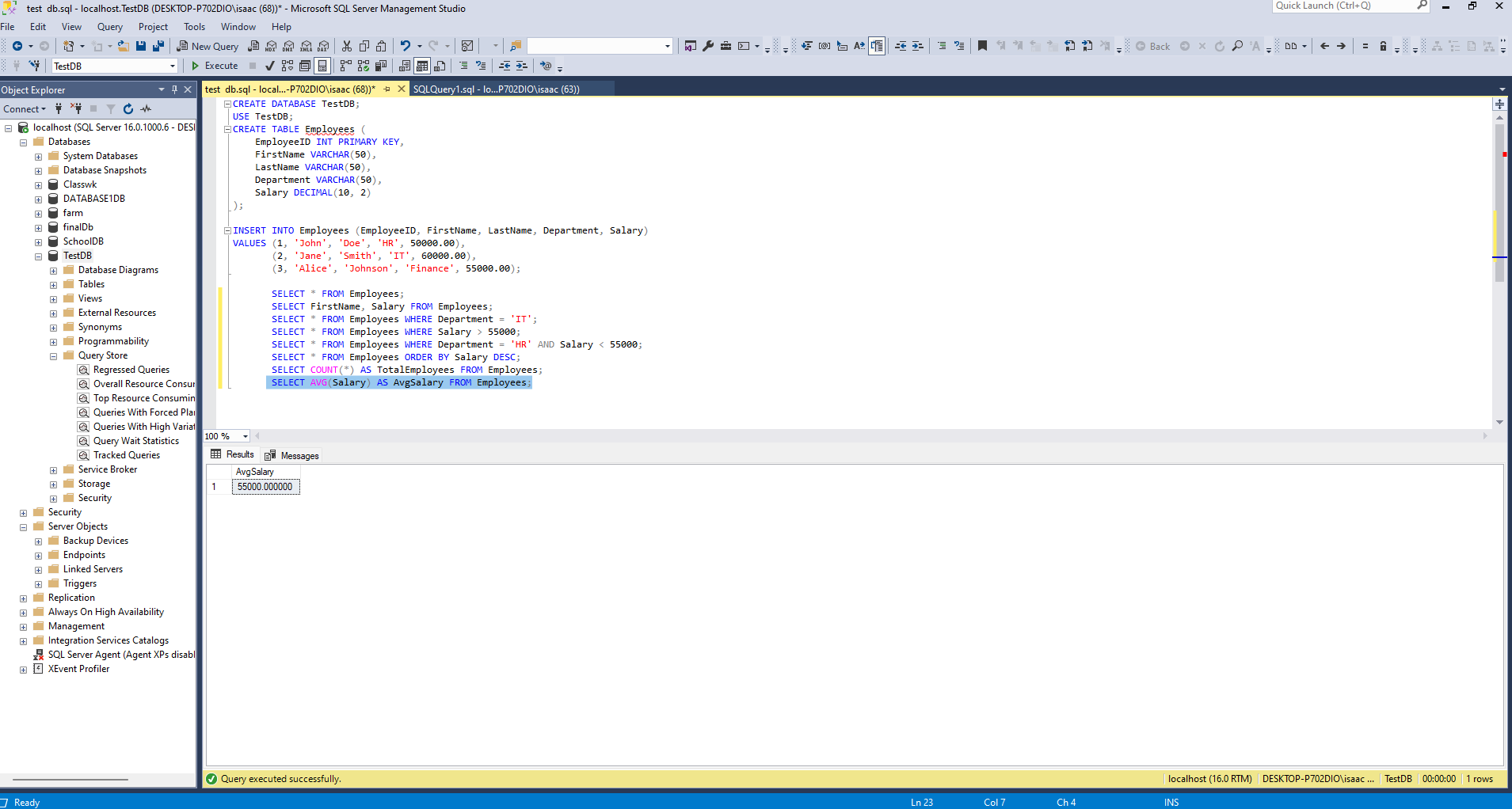This screenshot has width=1512, height=809.
Task: Click the Execute button
Action: point(215,66)
